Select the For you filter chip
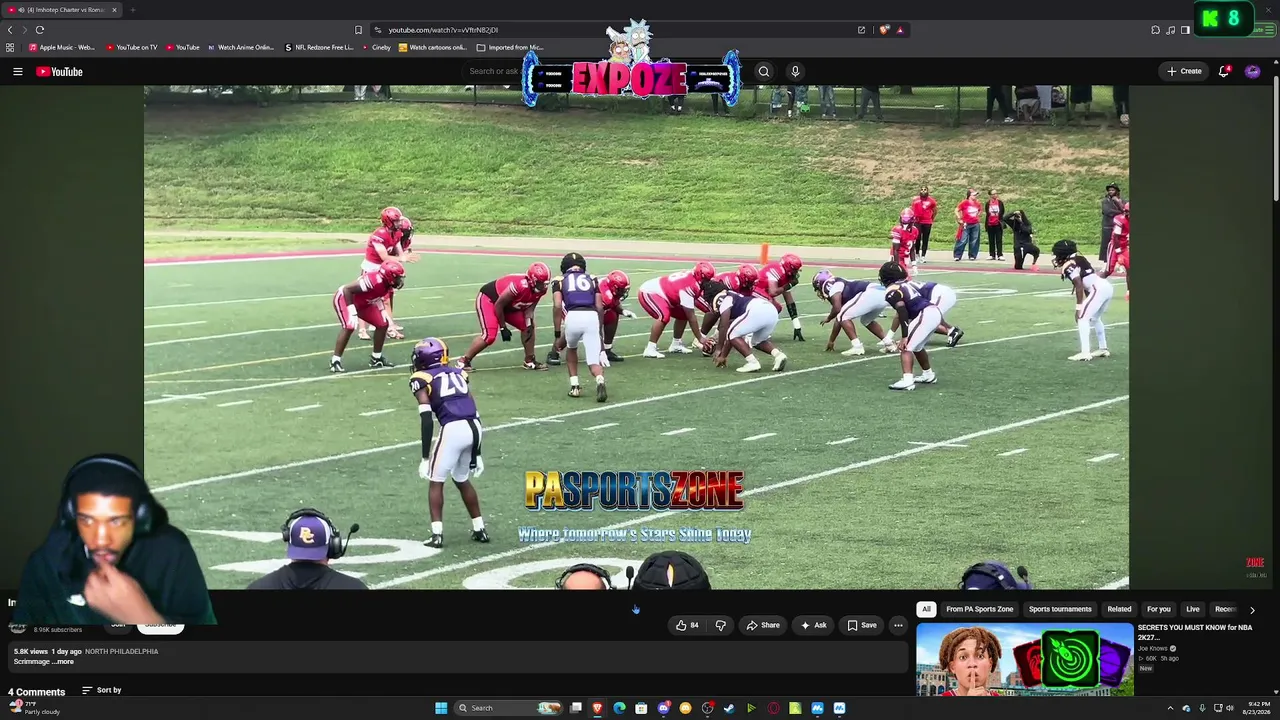Screen dimensions: 1280x720 [x=1159, y=609]
